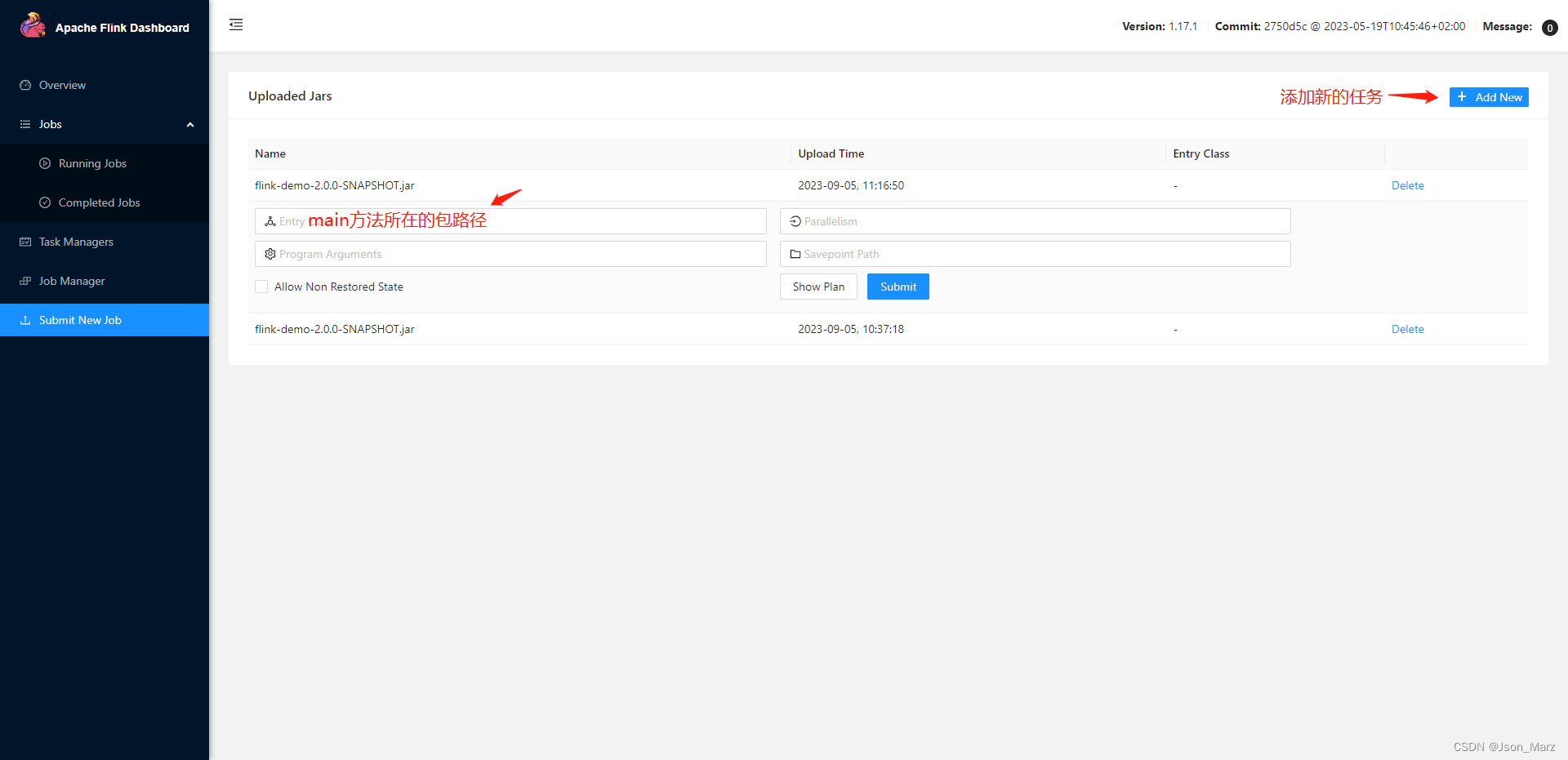
Task: Click upload time 2023-09-05, 10:37:18
Action: point(851,329)
